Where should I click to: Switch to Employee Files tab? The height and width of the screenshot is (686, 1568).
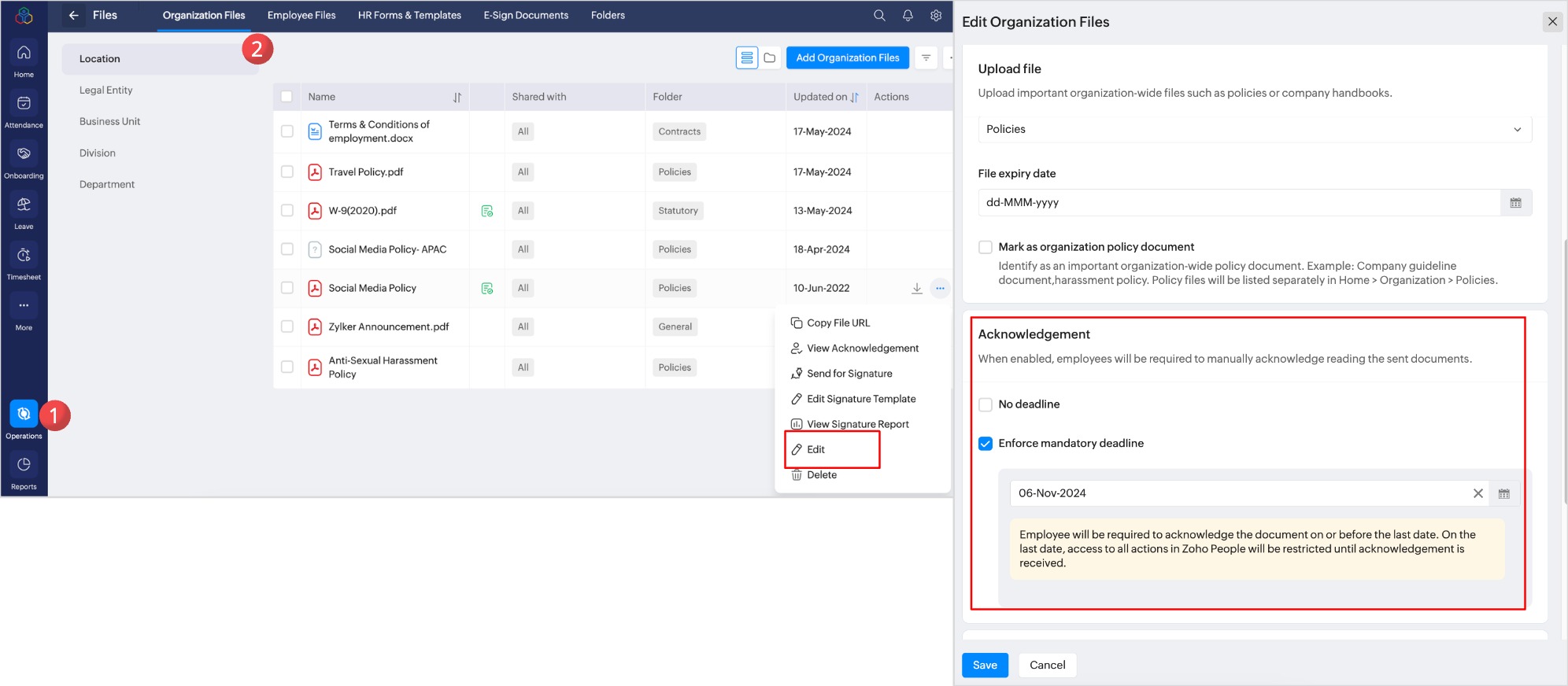click(301, 15)
